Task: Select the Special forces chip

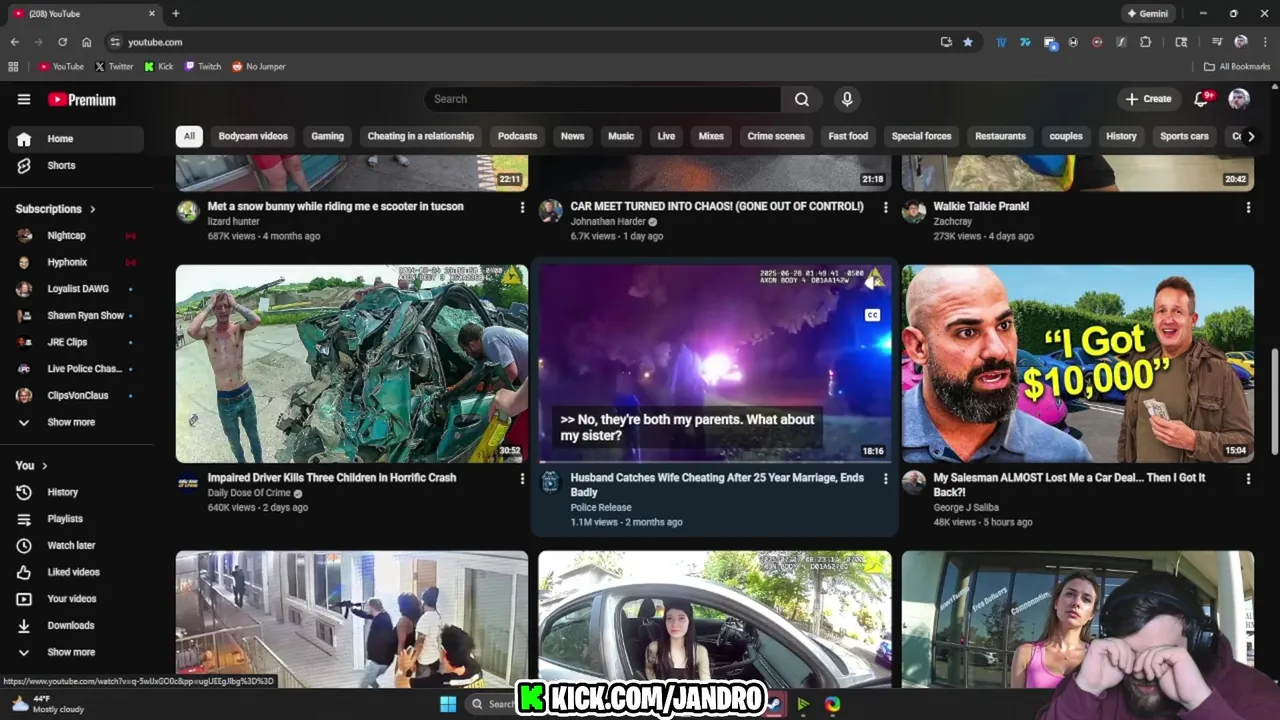Action: (921, 136)
